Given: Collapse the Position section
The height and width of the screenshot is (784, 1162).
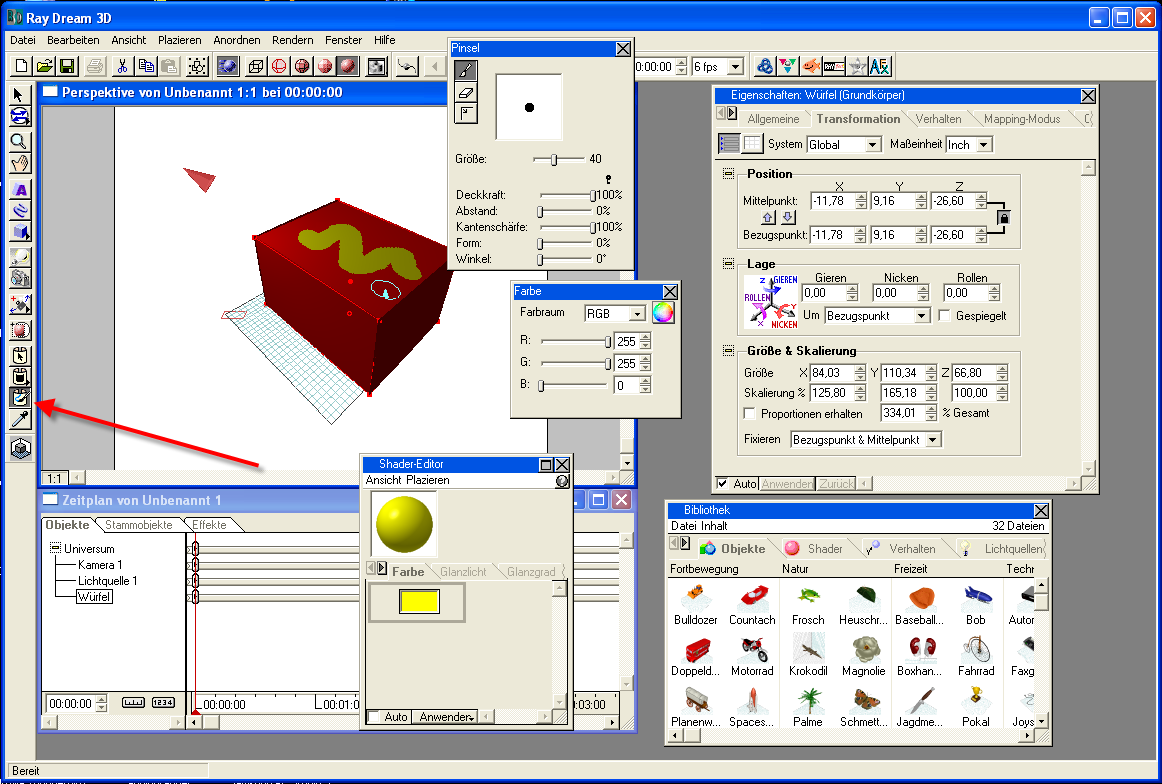Looking at the screenshot, I should pyautogui.click(x=728, y=173).
